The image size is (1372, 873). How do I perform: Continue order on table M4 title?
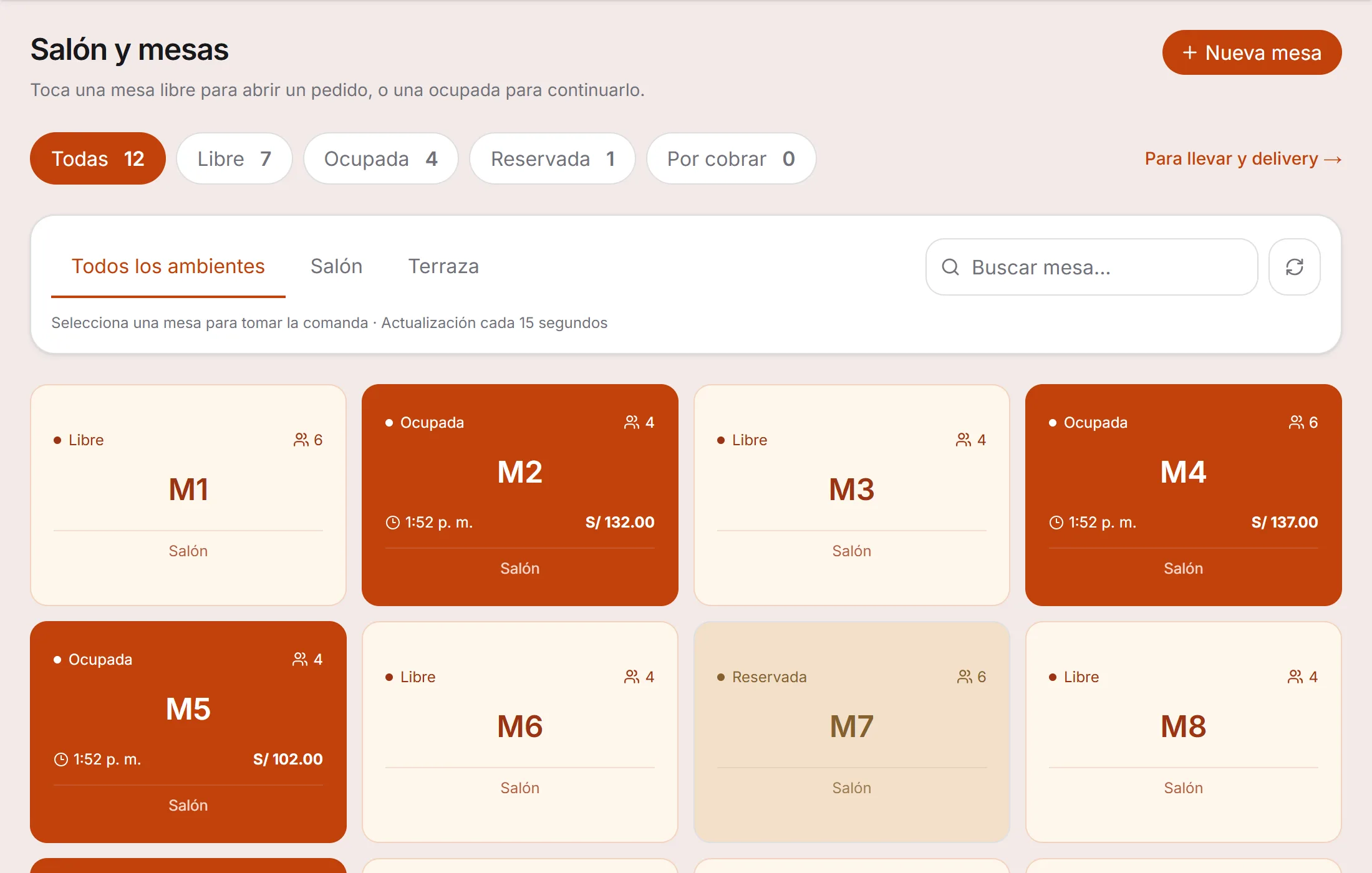click(x=1184, y=472)
